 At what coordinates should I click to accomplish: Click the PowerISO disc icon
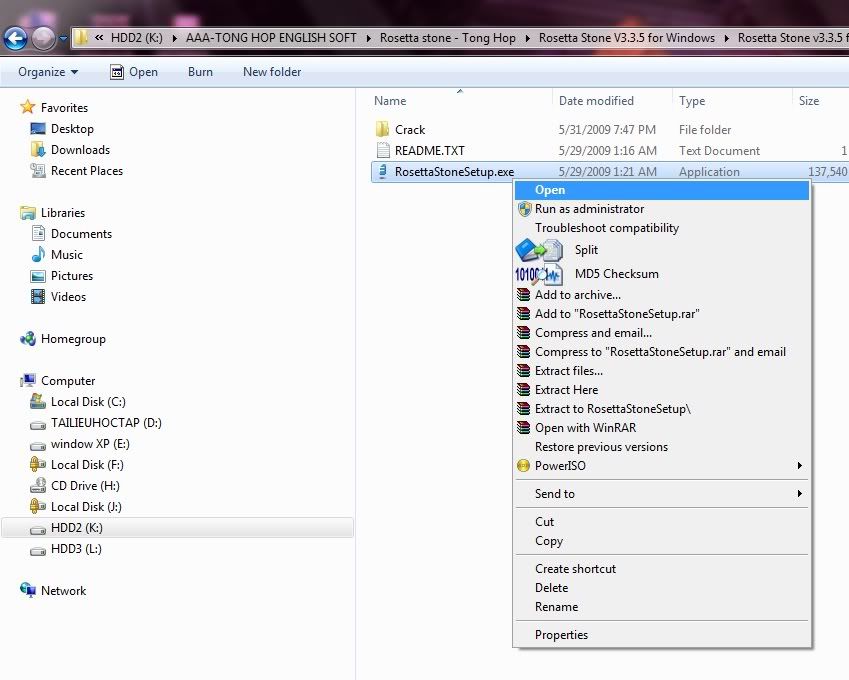point(524,466)
